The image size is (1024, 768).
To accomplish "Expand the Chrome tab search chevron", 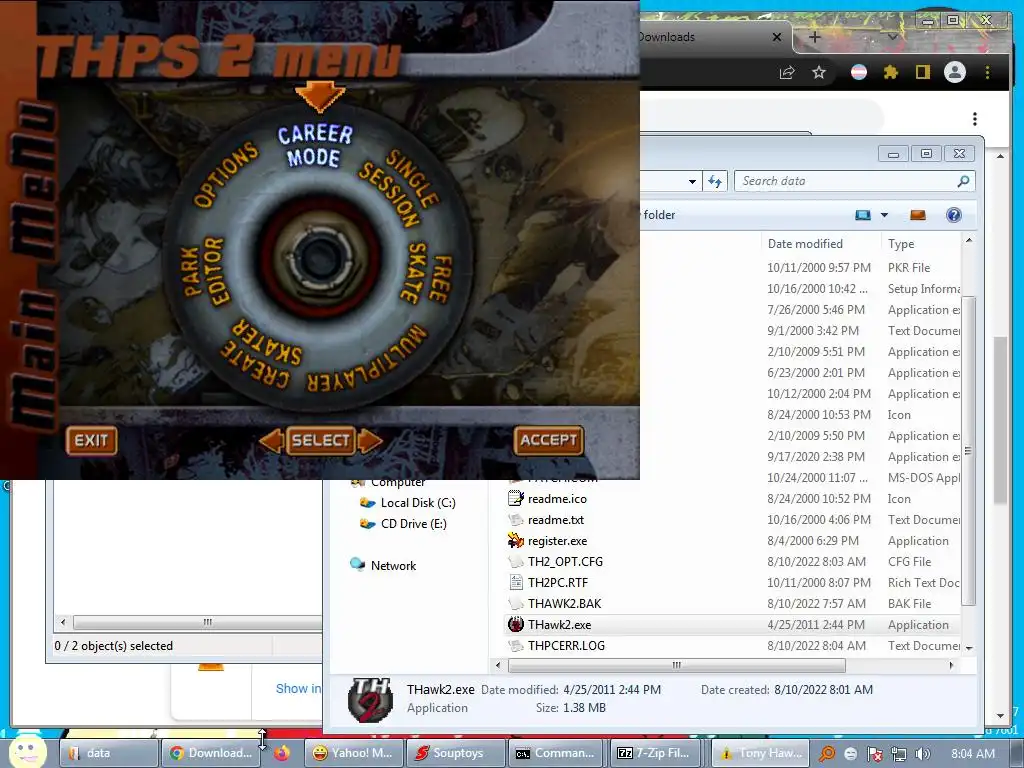I will (x=892, y=37).
